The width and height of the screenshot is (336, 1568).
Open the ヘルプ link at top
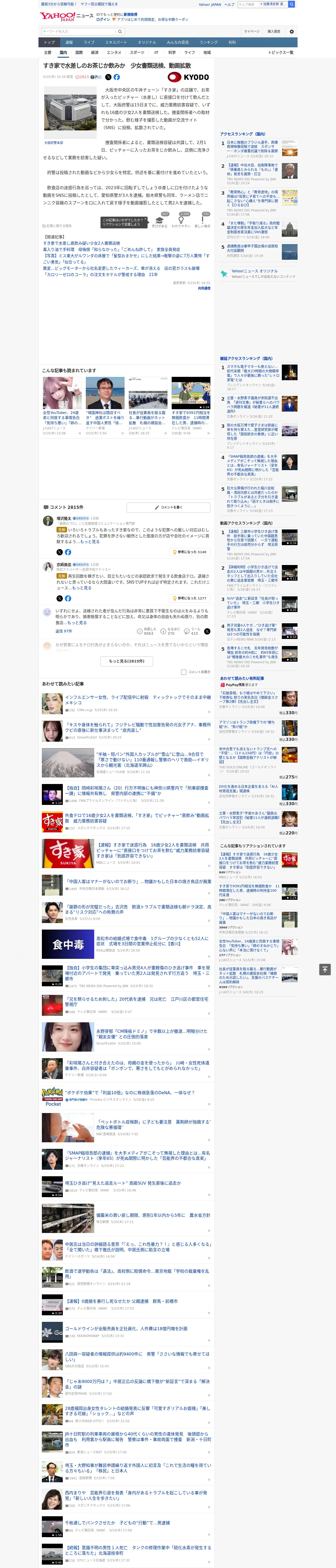click(x=229, y=4)
